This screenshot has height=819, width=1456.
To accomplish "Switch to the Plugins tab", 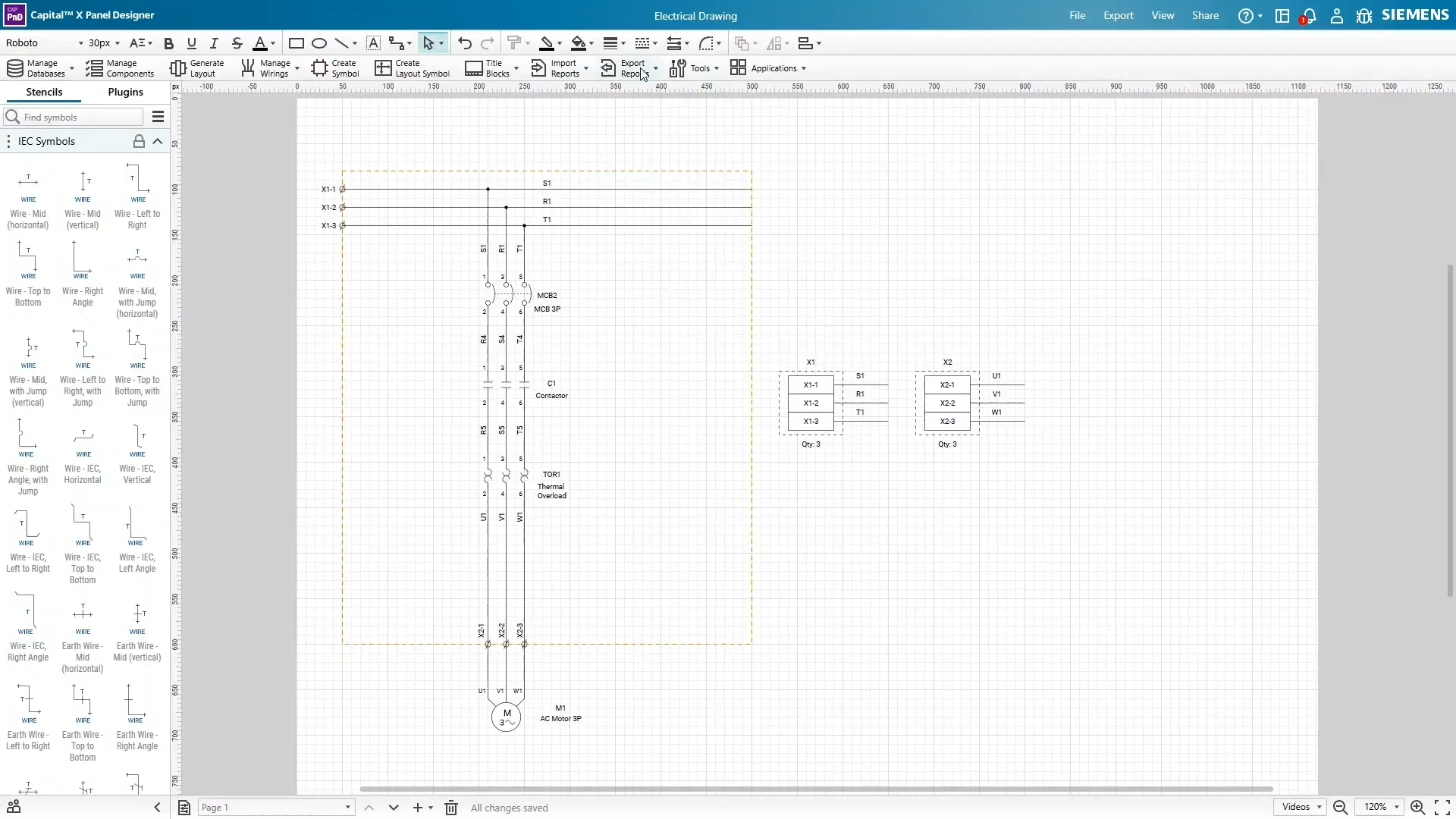I will (124, 92).
